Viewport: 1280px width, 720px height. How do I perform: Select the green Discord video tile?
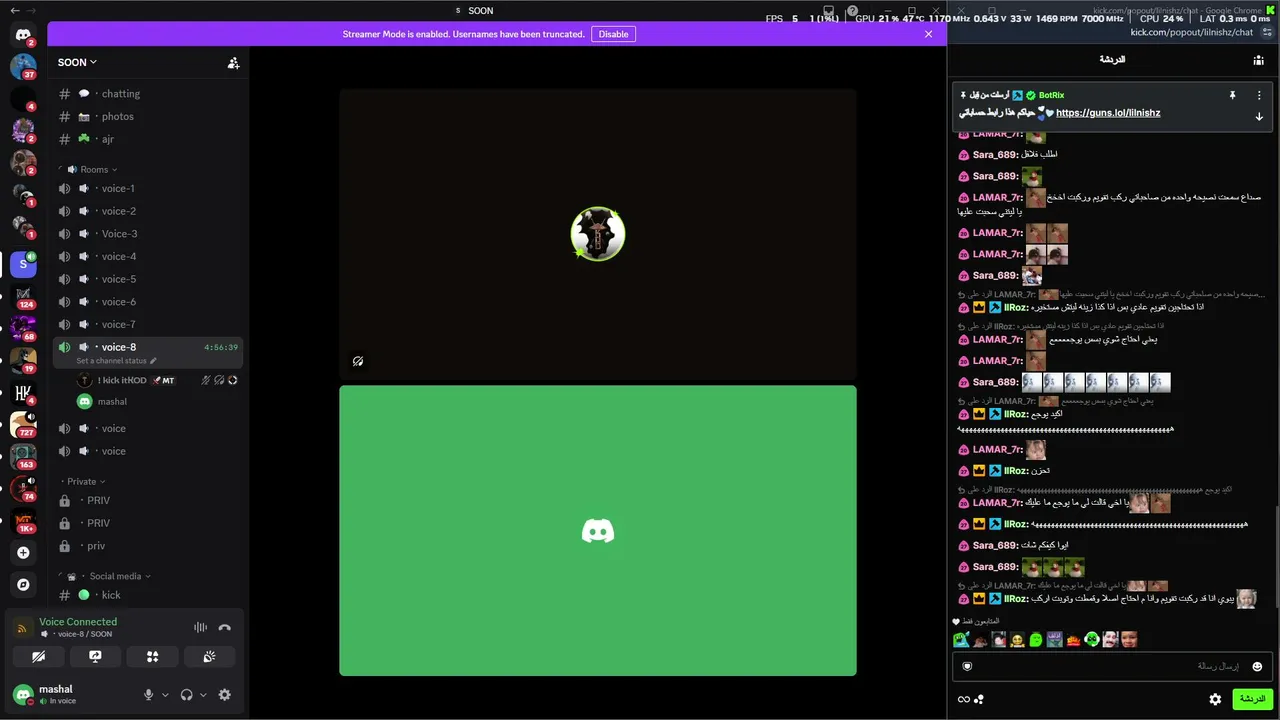598,531
